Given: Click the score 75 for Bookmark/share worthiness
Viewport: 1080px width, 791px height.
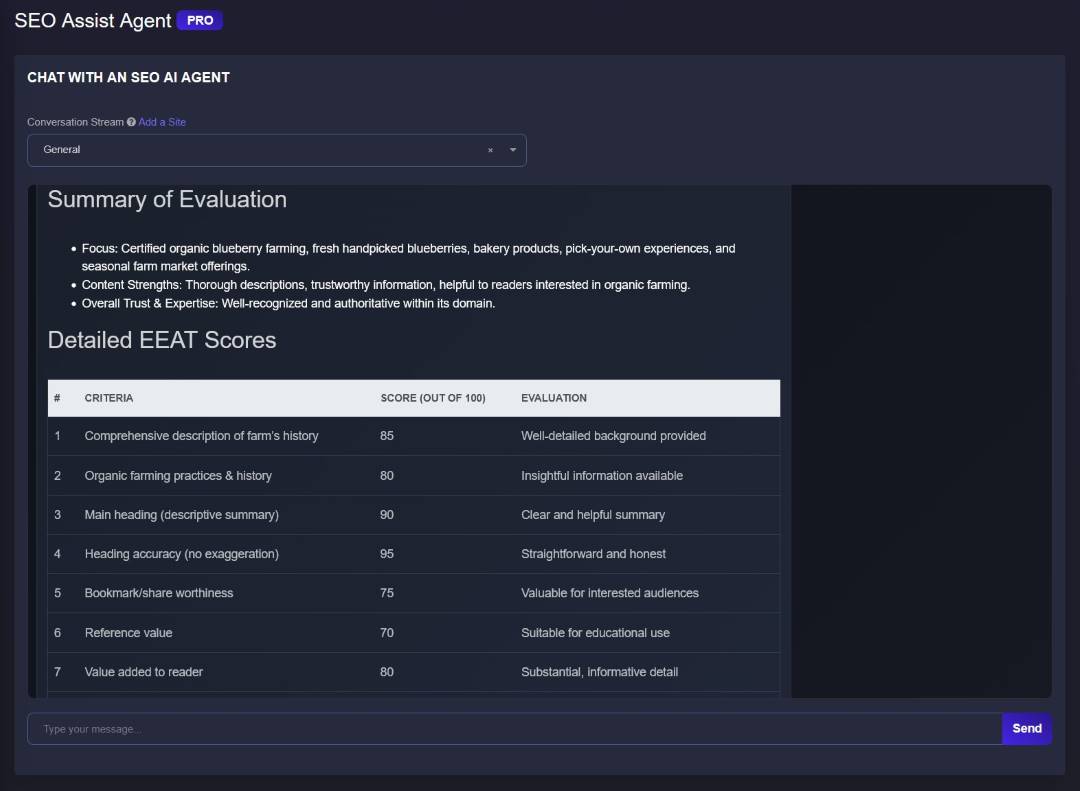Looking at the screenshot, I should tap(387, 593).
